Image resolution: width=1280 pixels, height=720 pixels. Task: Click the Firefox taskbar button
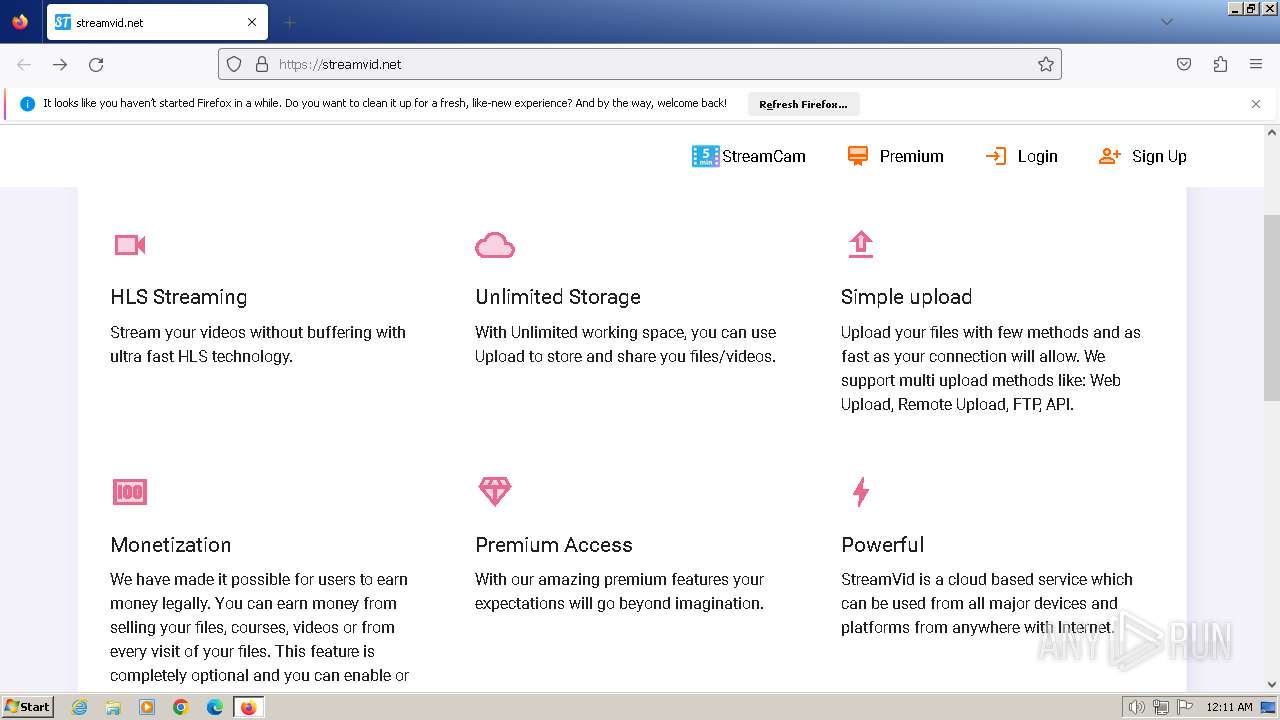[x=248, y=707]
